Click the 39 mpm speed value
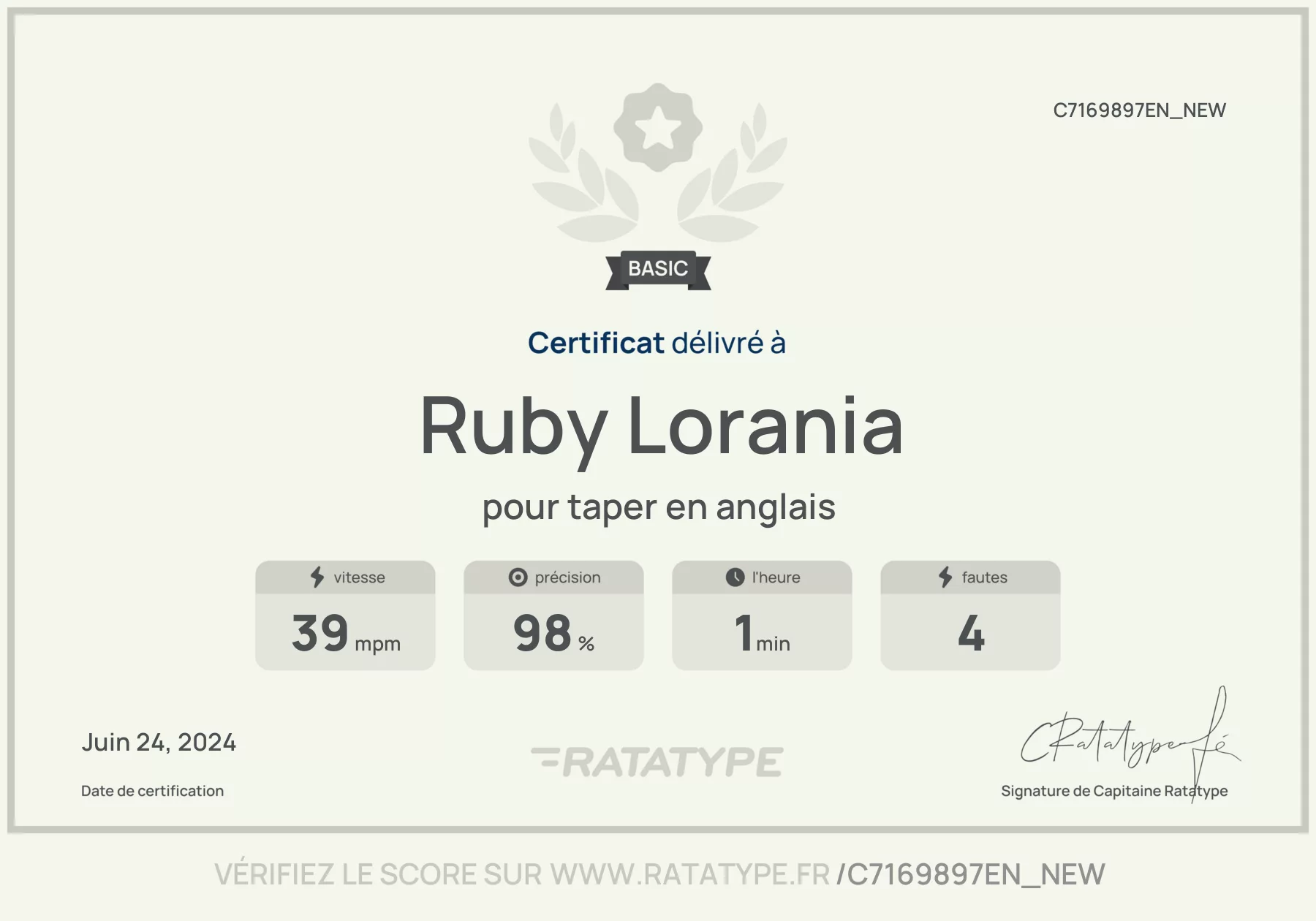 346,633
